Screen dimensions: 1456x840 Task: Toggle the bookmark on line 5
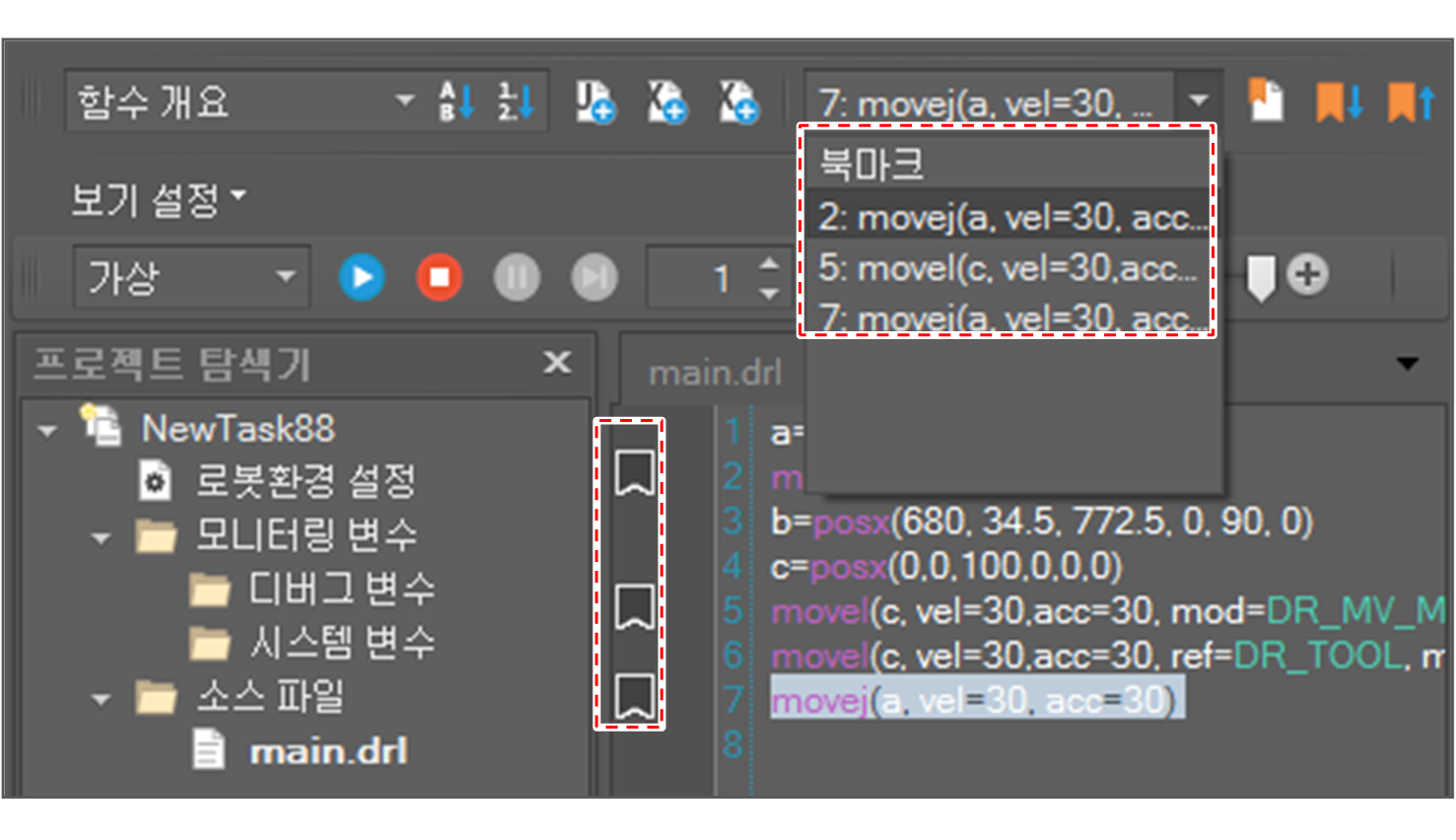click(634, 606)
